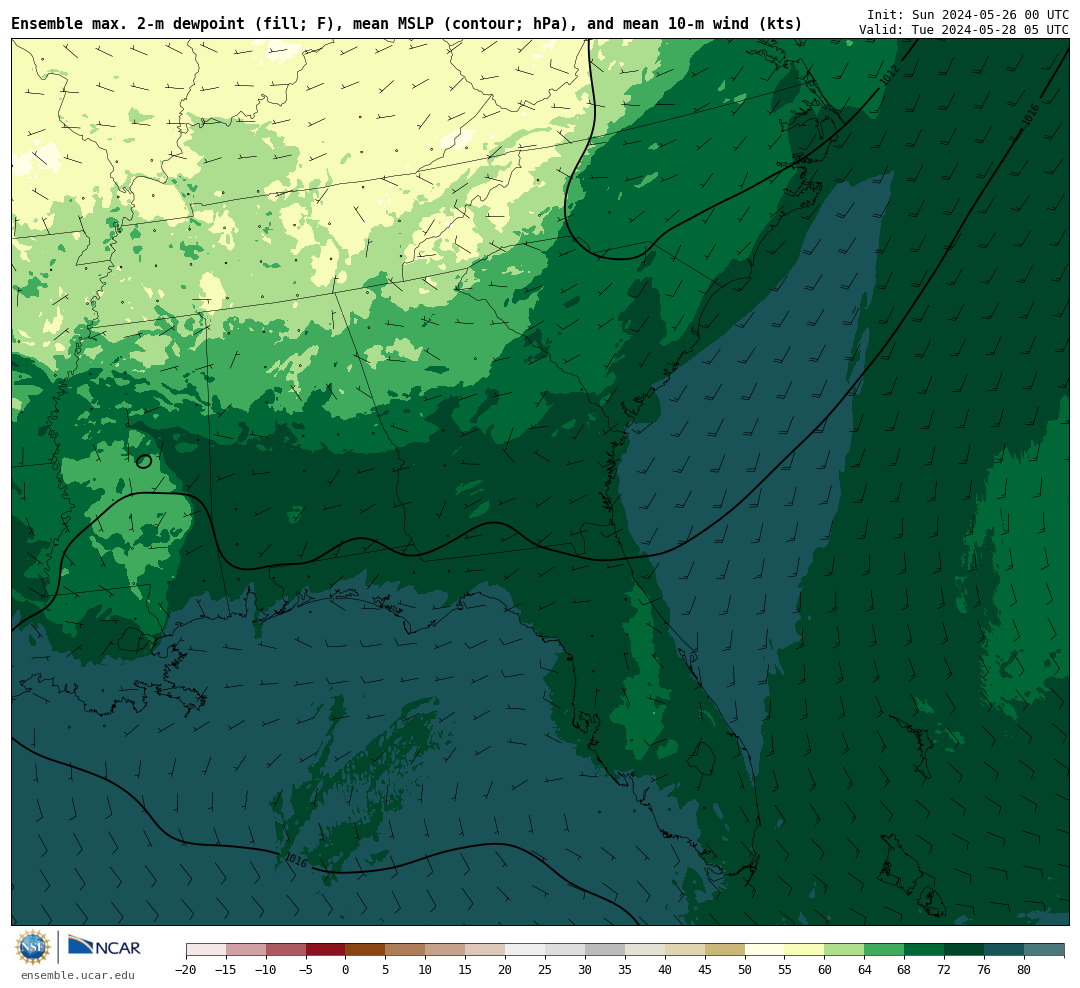Click the 1012 isobar contour label
Viewport: 1080px width, 988px height.
(x=889, y=75)
